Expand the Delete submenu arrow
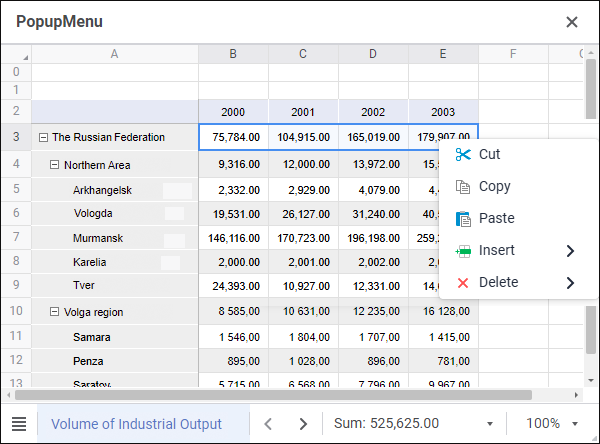 pyautogui.click(x=570, y=282)
